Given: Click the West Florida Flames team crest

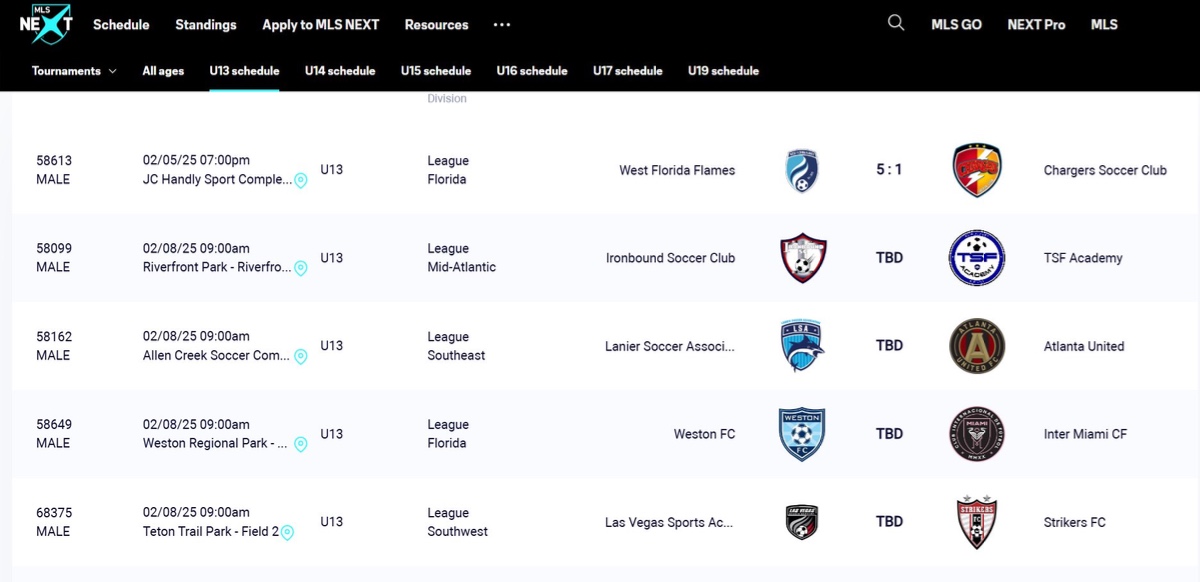Looking at the screenshot, I should coord(803,170).
